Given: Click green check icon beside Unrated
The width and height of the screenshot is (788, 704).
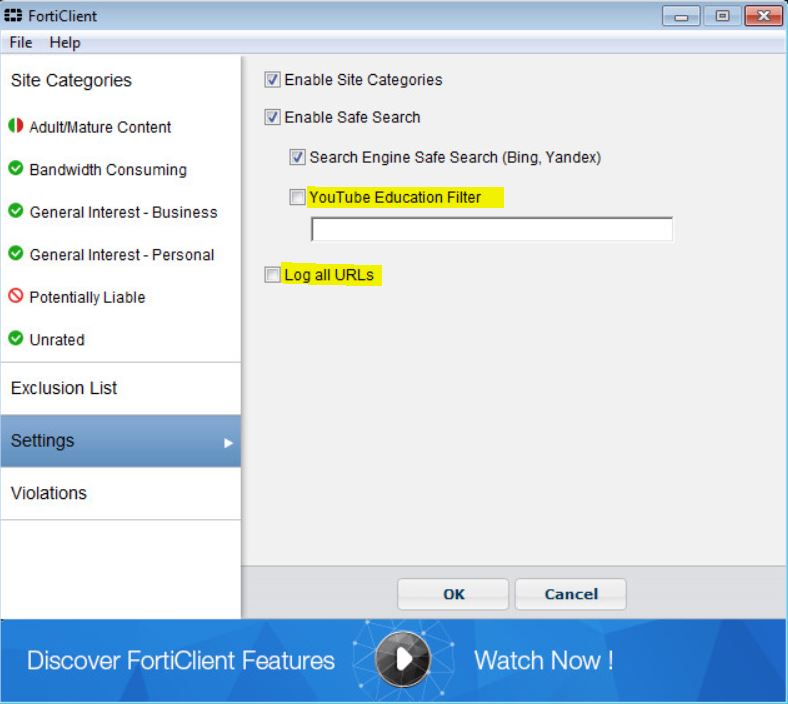Looking at the screenshot, I should pyautogui.click(x=16, y=339).
